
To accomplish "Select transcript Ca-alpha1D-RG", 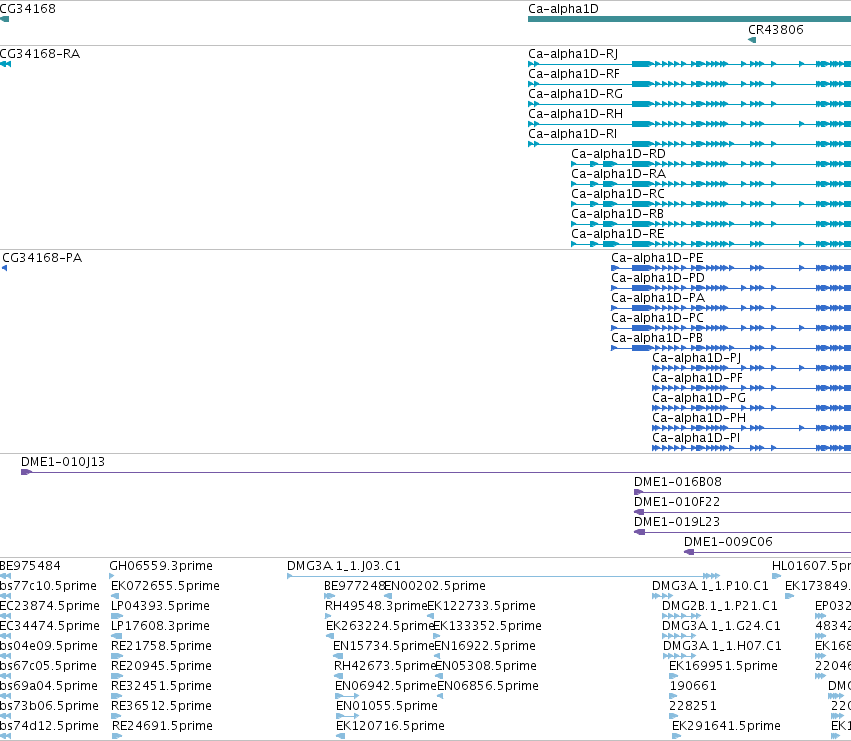I will coord(689,104).
